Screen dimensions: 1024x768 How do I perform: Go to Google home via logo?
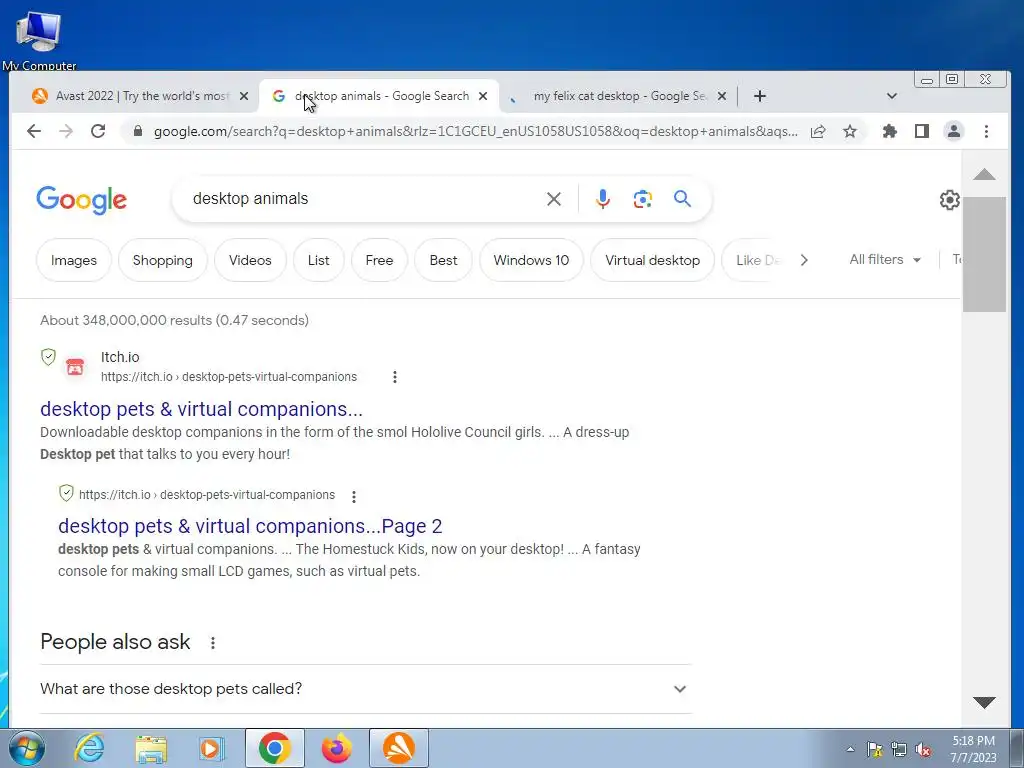pos(82,200)
